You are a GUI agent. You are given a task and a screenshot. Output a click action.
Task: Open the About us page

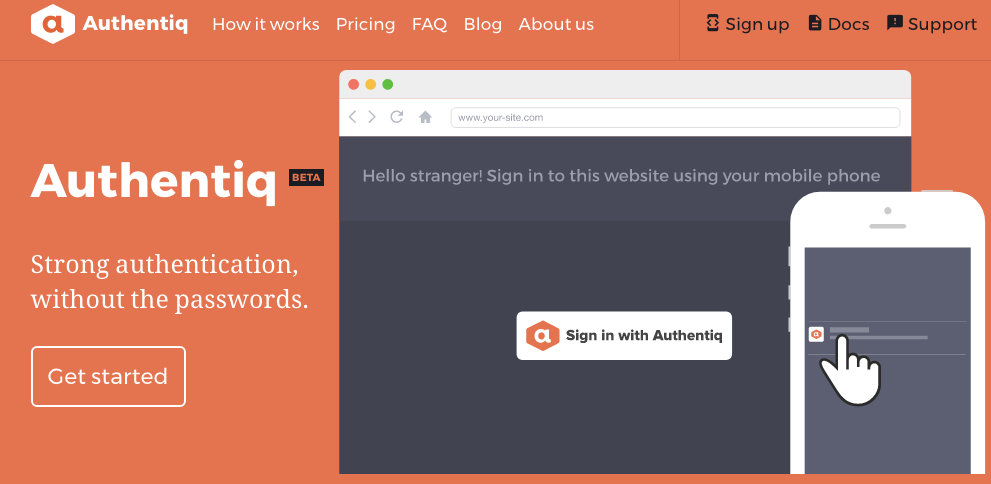(x=556, y=25)
